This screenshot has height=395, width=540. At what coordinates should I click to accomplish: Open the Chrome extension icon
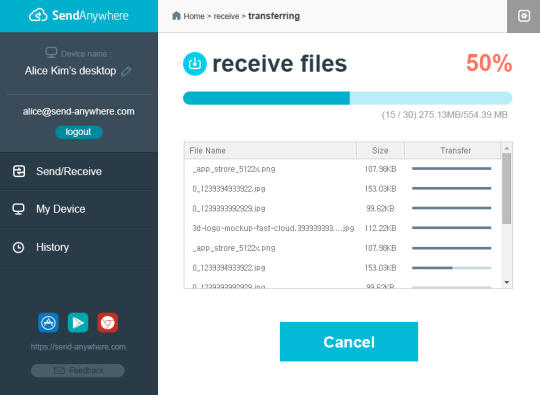[107, 323]
